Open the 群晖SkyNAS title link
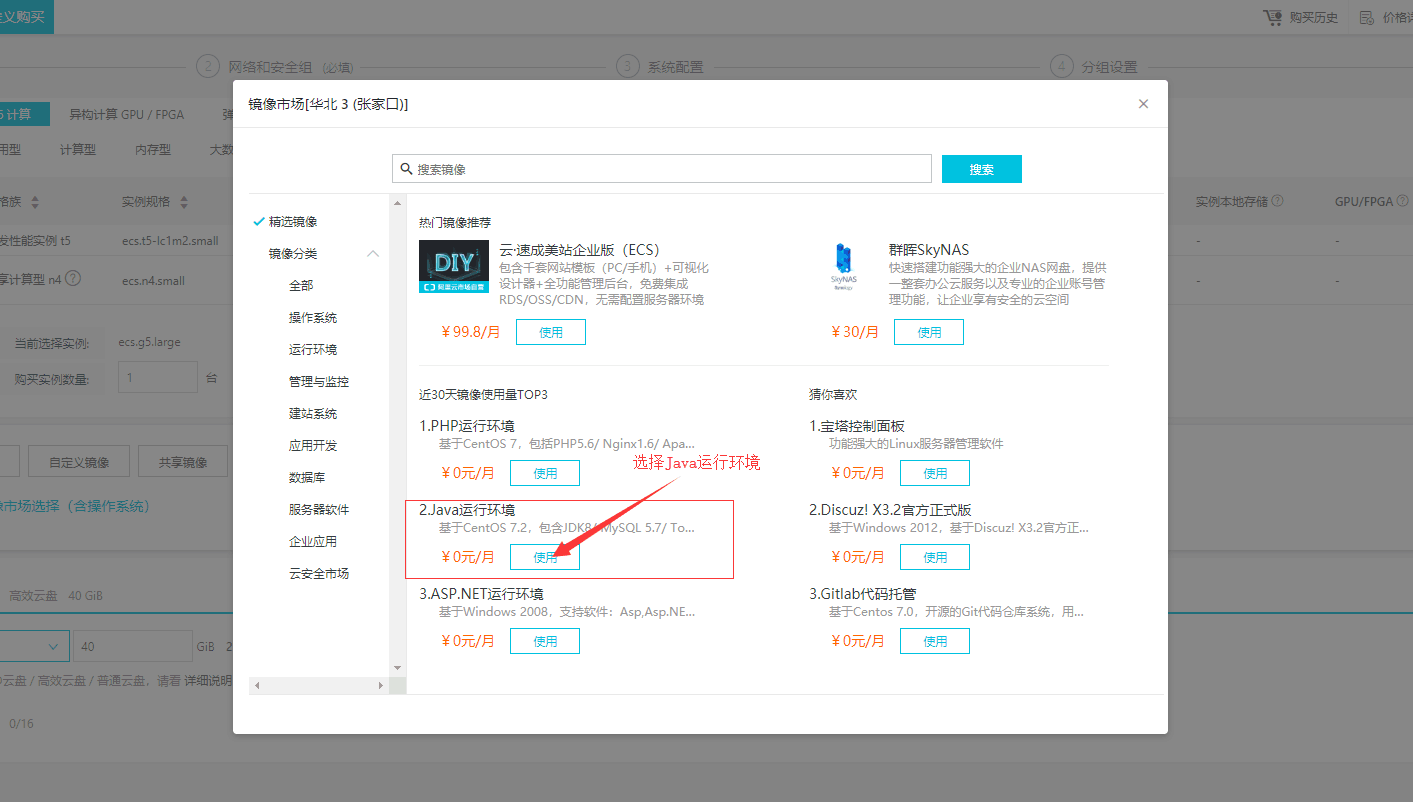The image size is (1413, 802). pyautogui.click(x=929, y=250)
